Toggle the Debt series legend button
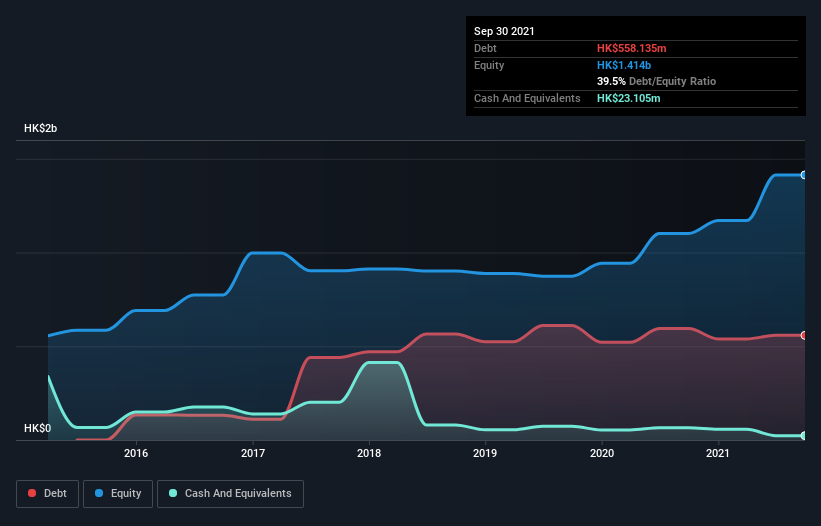 coord(48,494)
